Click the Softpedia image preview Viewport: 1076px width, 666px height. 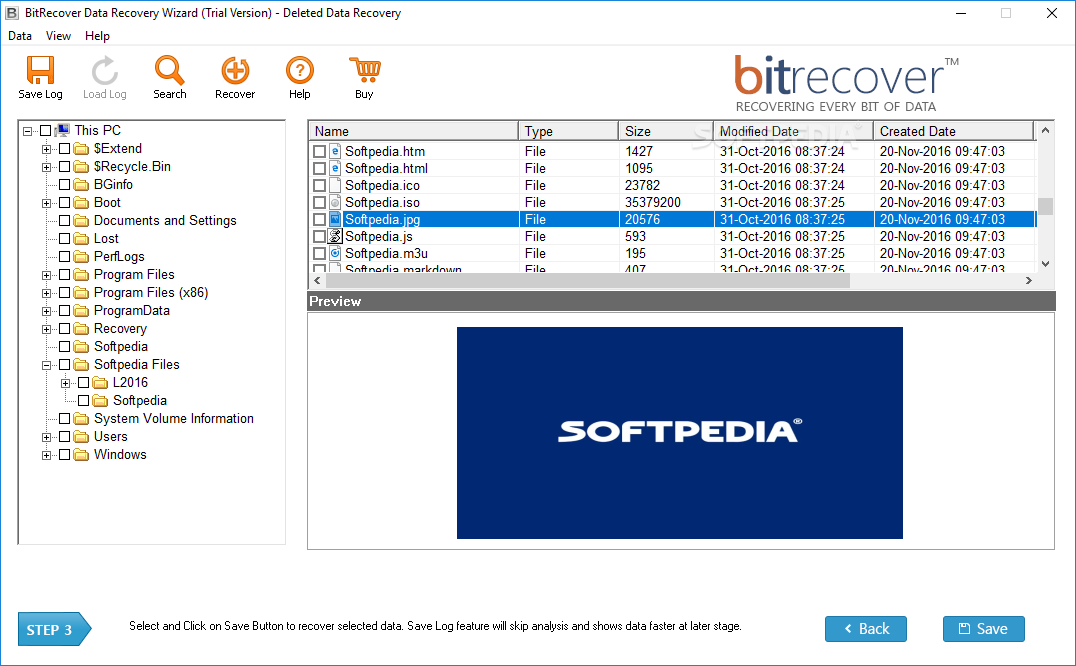pyautogui.click(x=679, y=433)
